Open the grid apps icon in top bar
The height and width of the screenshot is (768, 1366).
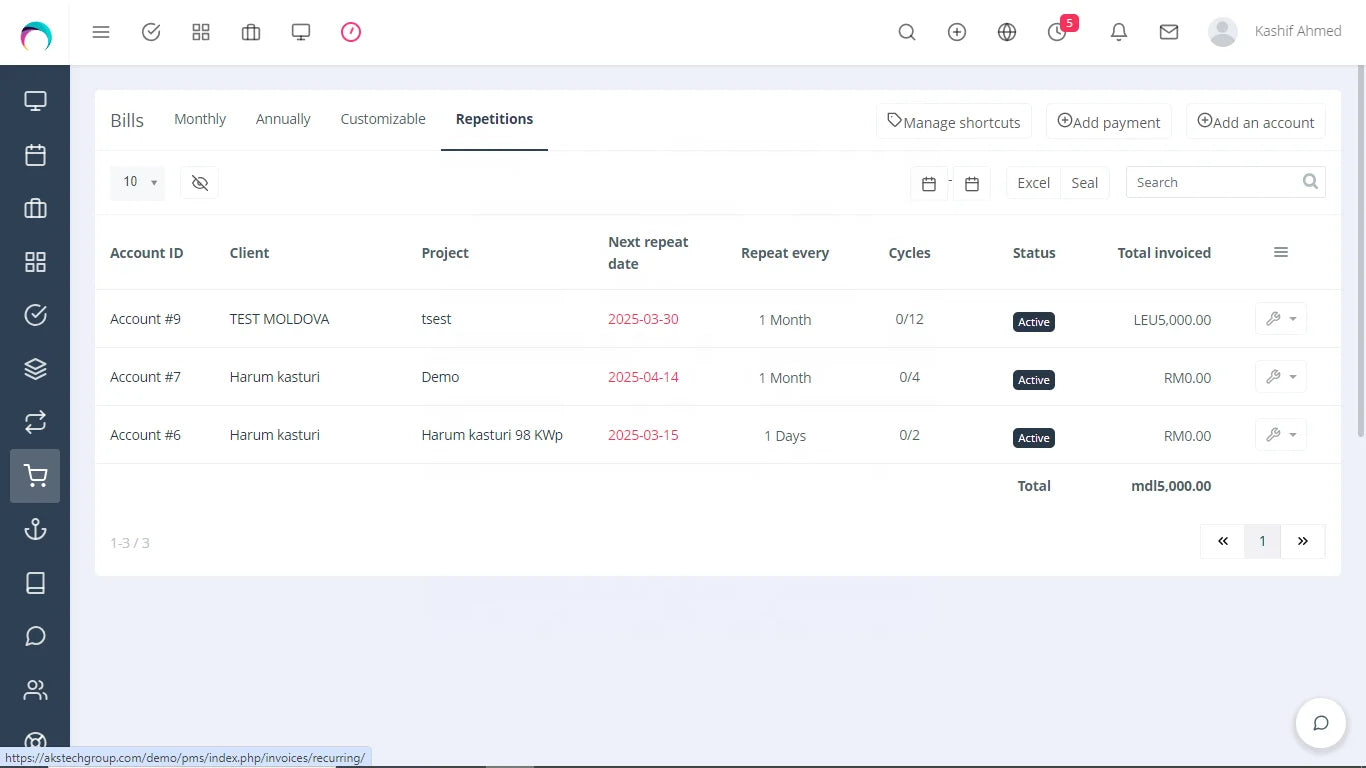[x=201, y=32]
